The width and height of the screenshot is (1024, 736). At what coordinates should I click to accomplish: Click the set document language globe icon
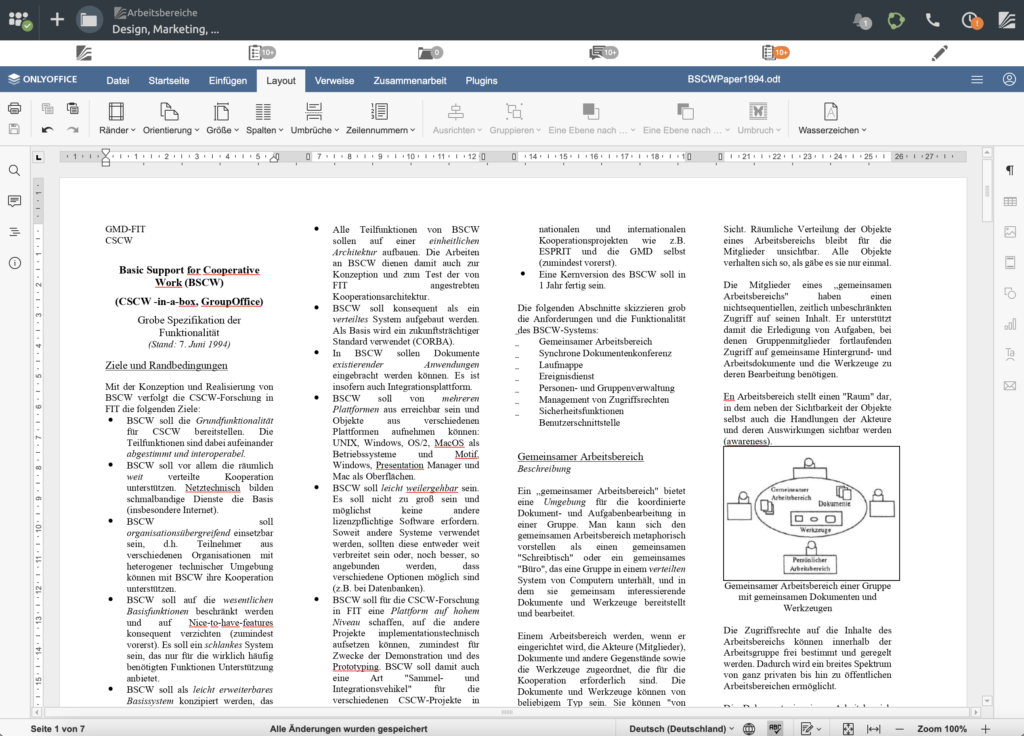pos(750,729)
